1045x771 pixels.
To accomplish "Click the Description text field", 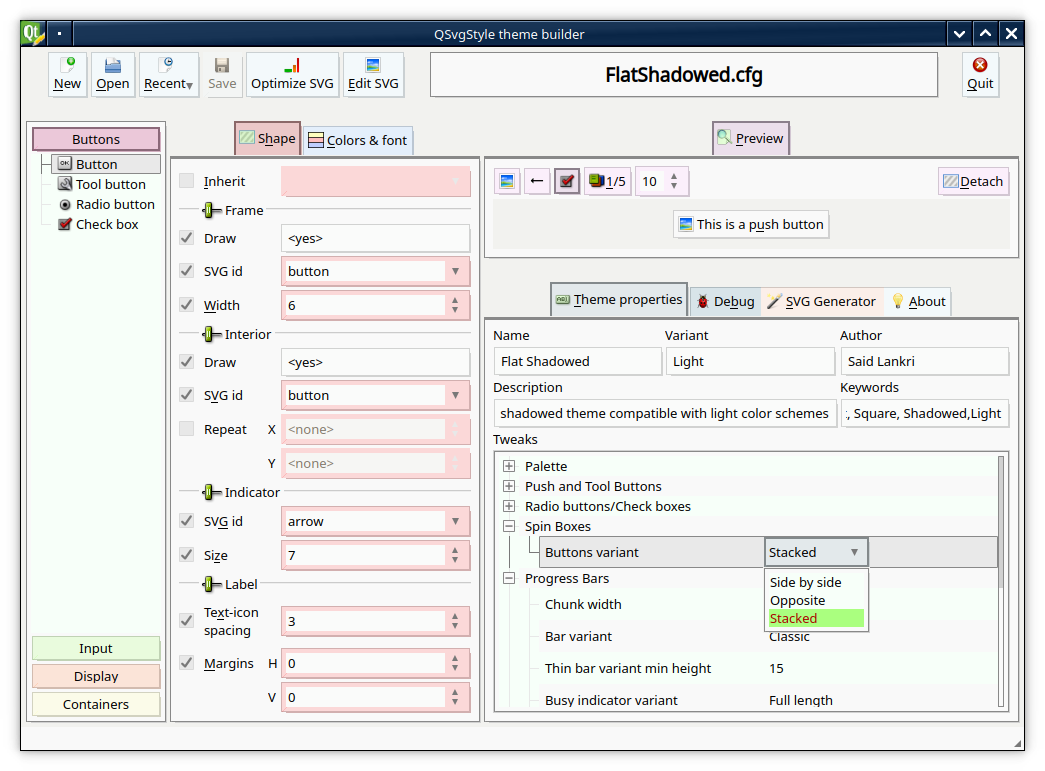I will pos(665,413).
